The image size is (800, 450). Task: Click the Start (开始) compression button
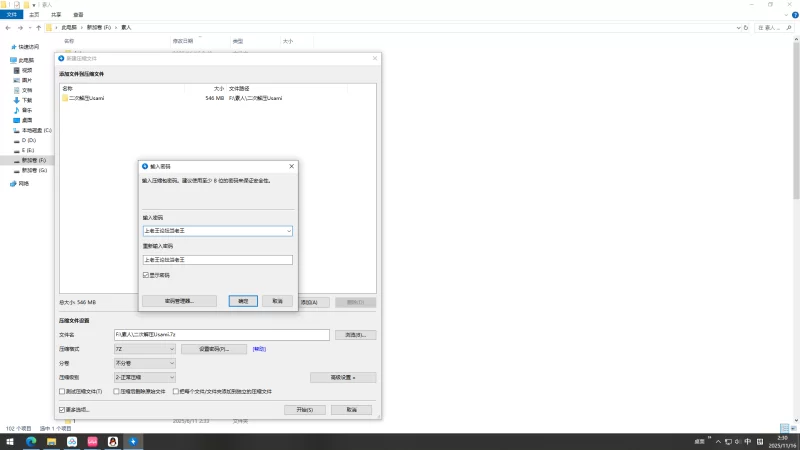click(305, 410)
